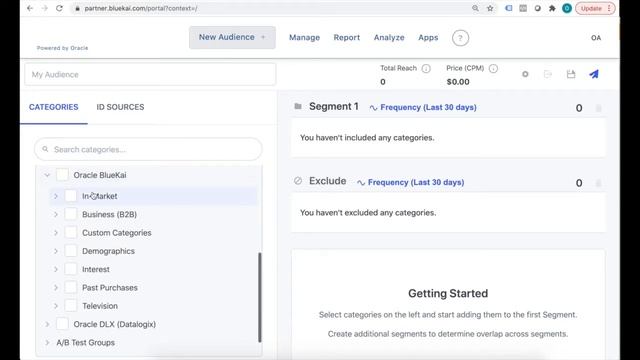Open the Chrome extensions puzzle icon
This screenshot has width=640, height=360.
pos(552,8)
